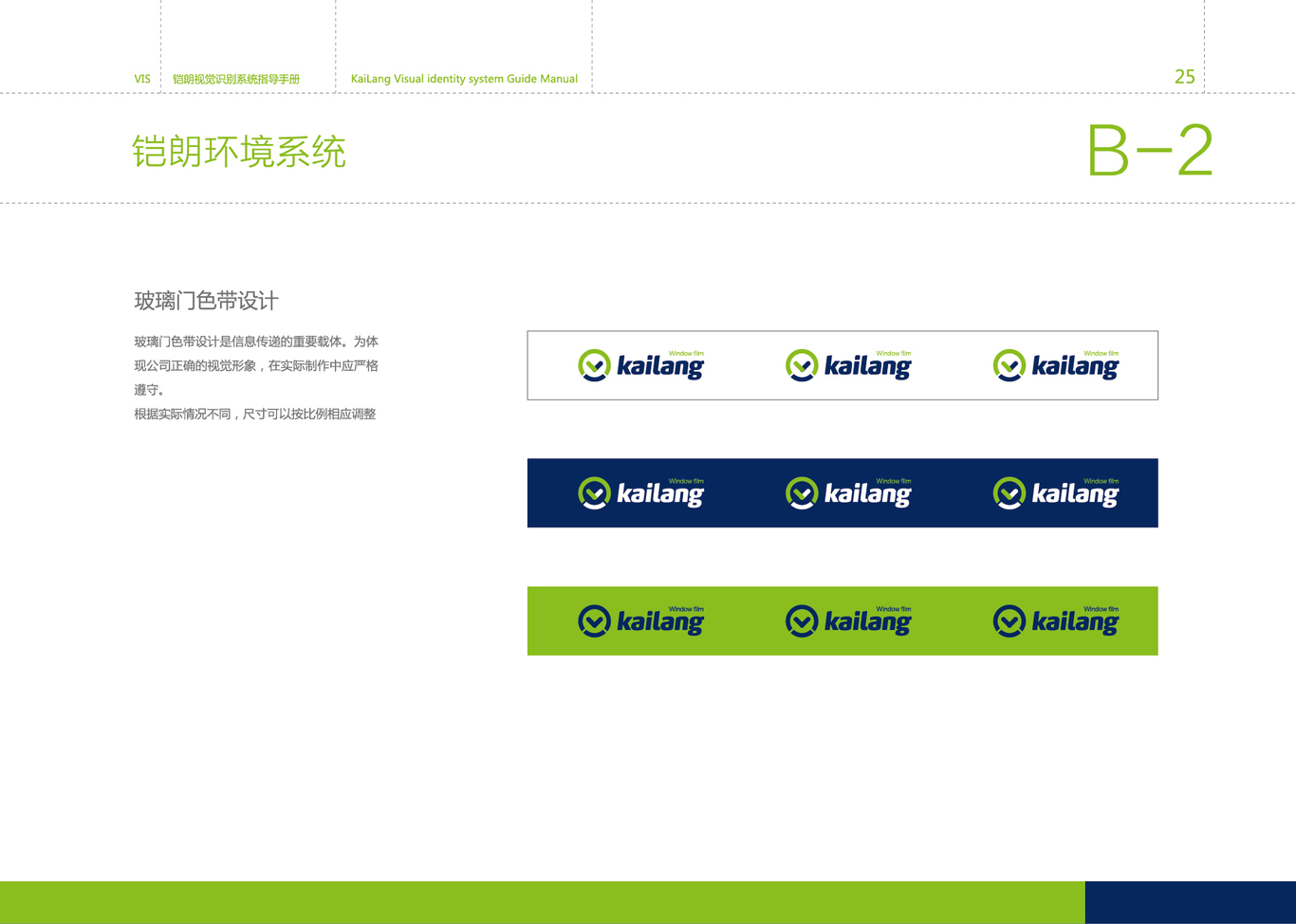Viewport: 1296px width, 924px height.
Task: Click the '遵守。' paragraph line
Action: [150, 390]
